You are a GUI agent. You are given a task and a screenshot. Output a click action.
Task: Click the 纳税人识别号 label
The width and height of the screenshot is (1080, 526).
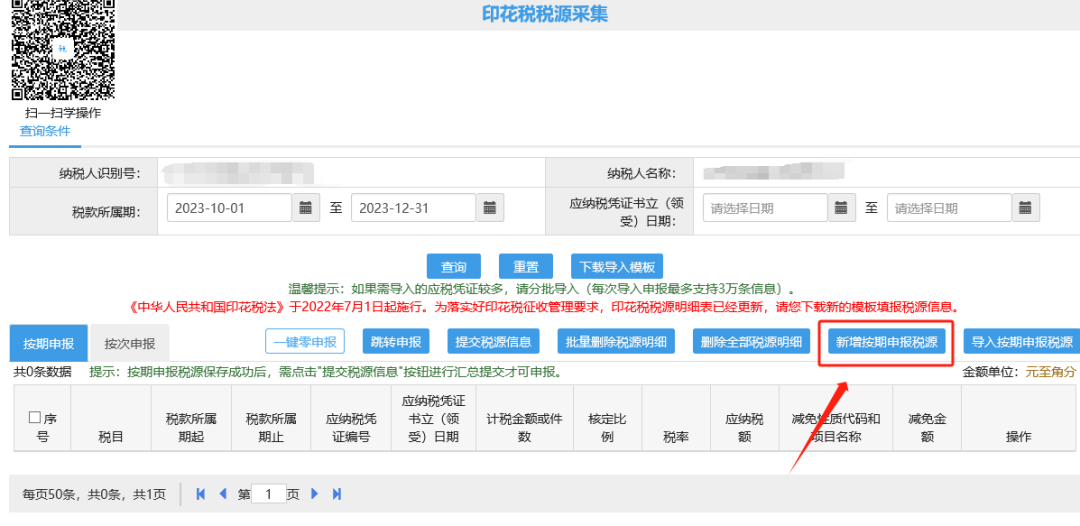click(101, 173)
